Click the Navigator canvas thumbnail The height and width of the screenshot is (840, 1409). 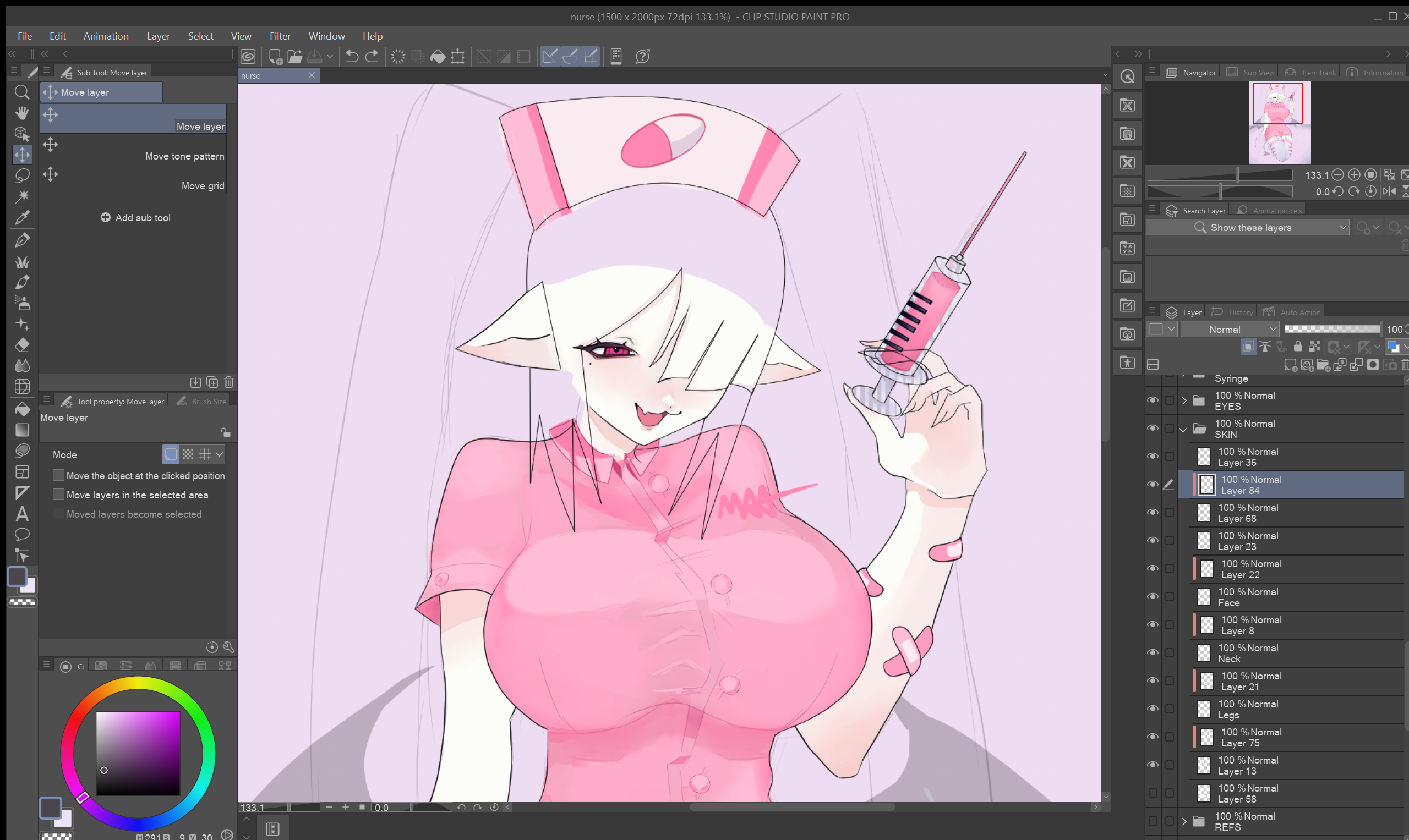coord(1279,123)
